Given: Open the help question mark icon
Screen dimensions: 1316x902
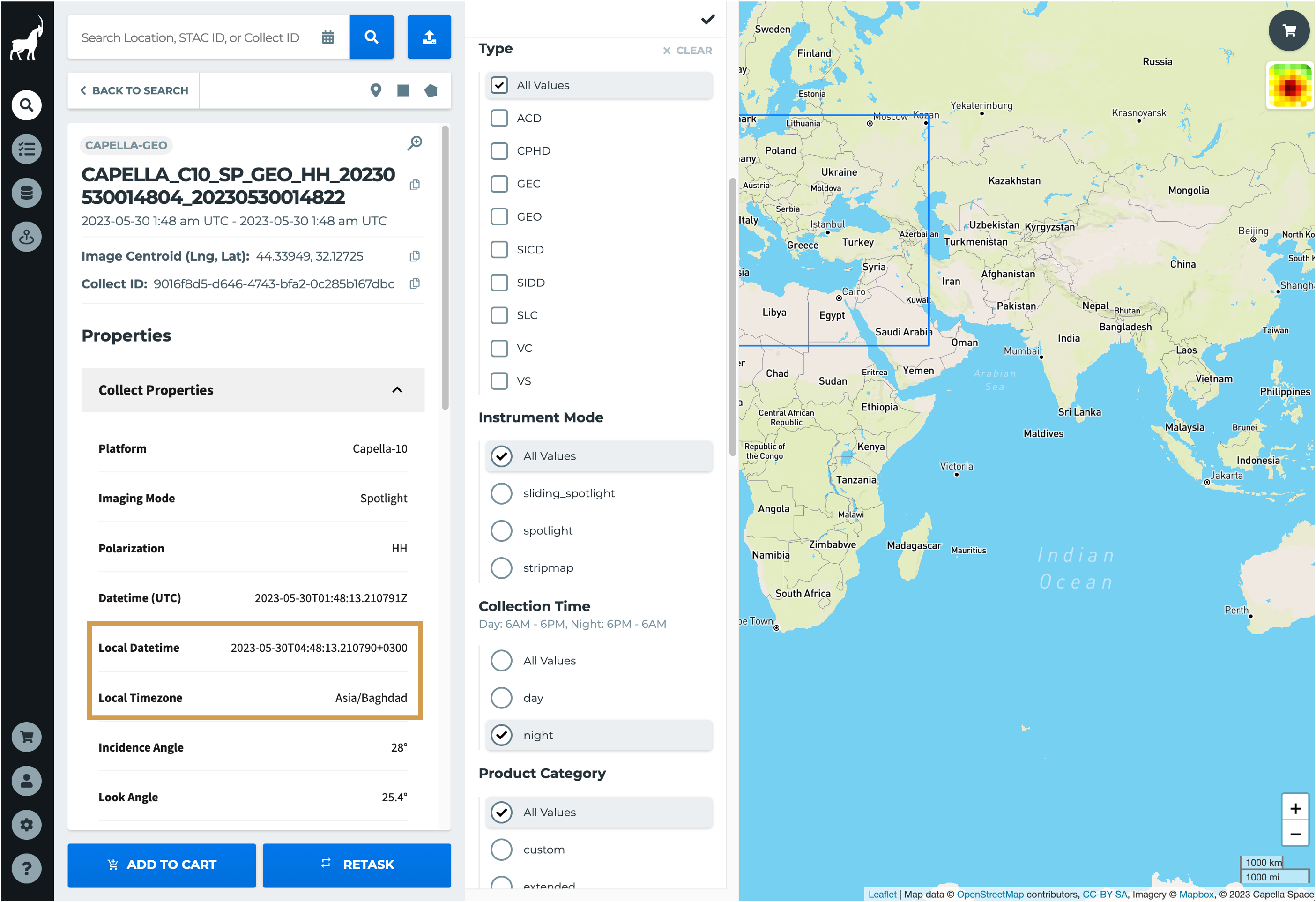Looking at the screenshot, I should [27, 869].
